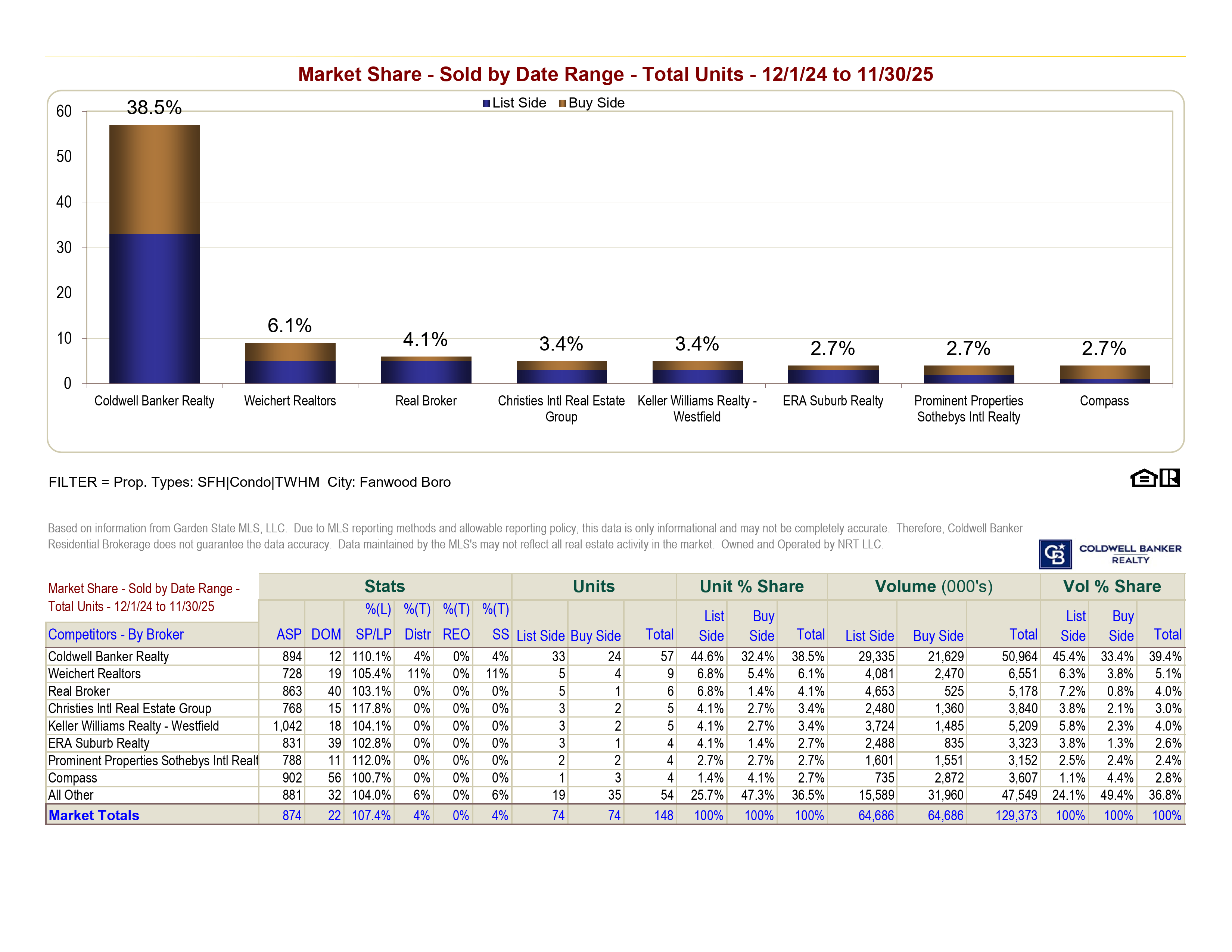Click the Weichert Realtors chart bar
The image size is (1232, 952).
(290, 363)
